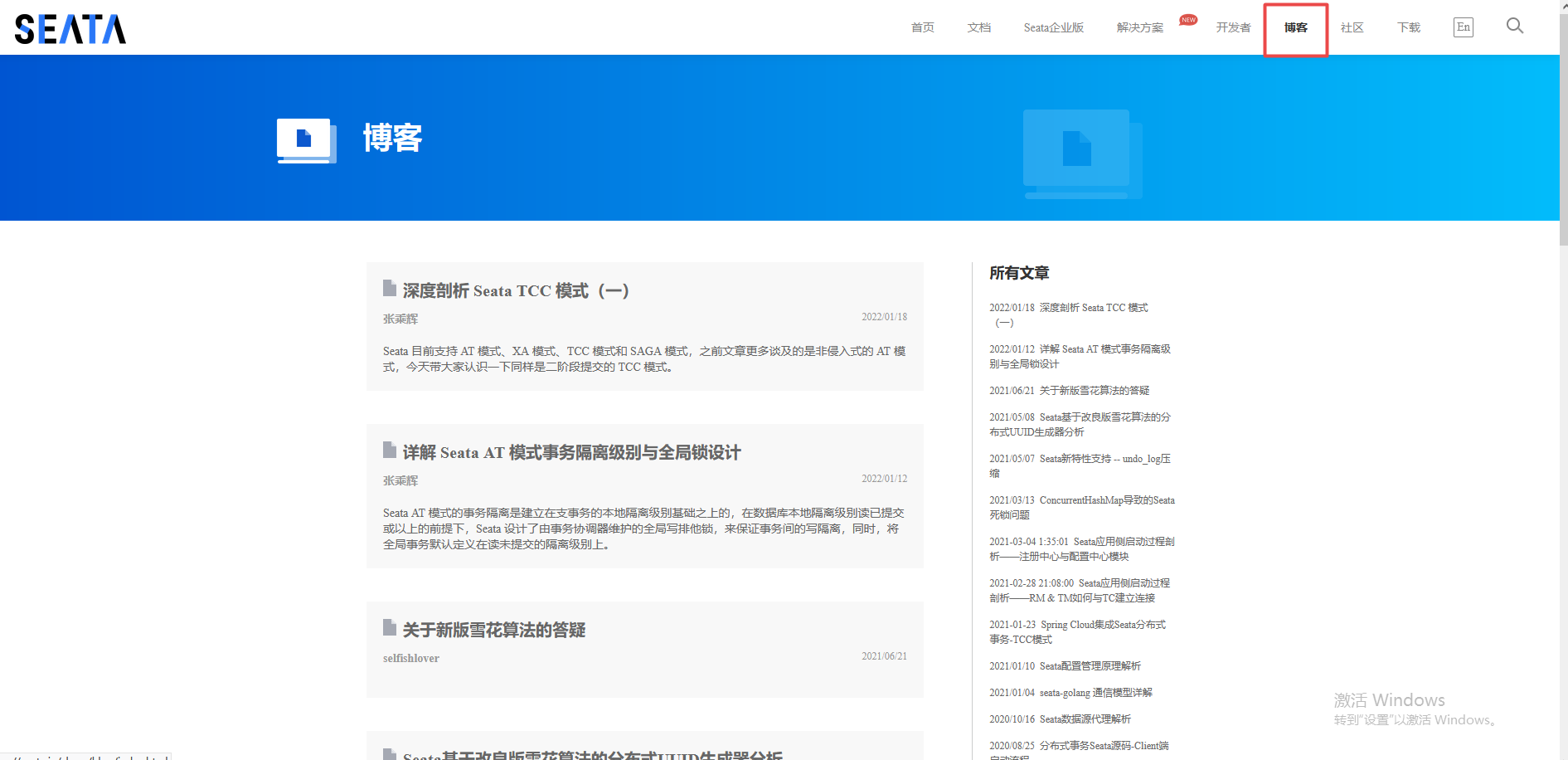Open article 关于新版雪花算法的答疑 title

494,631
